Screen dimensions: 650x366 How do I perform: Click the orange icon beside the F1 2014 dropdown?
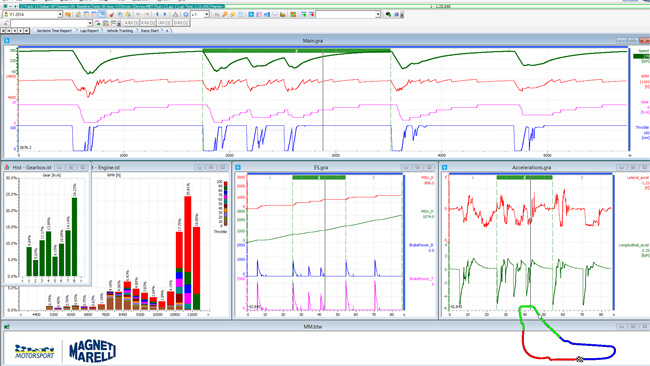tap(68, 15)
